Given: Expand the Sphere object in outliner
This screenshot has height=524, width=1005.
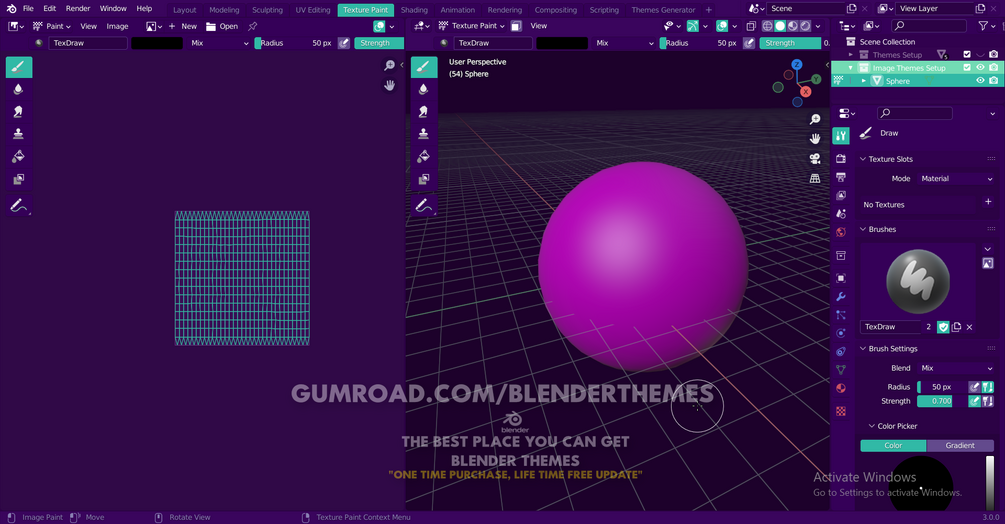Looking at the screenshot, I should 863,81.
